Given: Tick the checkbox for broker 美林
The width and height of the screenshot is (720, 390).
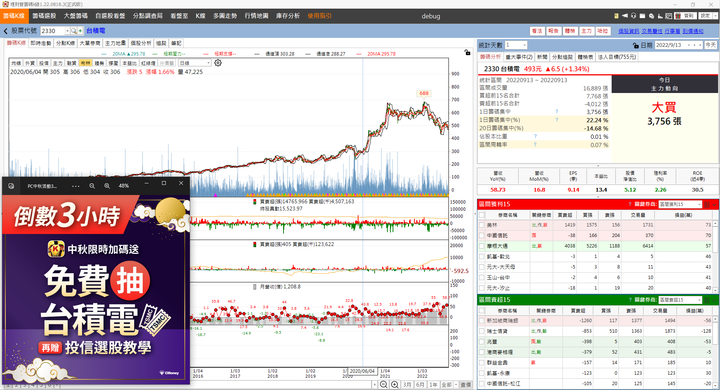Looking at the screenshot, I should [x=482, y=225].
